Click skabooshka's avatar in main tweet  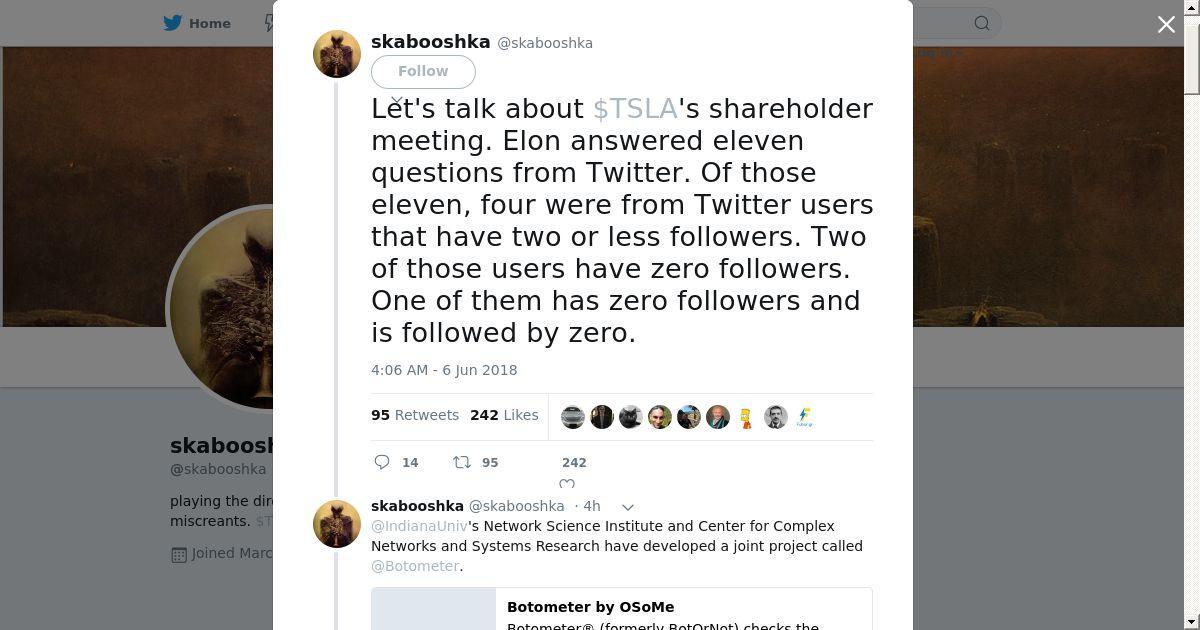tap(337, 54)
